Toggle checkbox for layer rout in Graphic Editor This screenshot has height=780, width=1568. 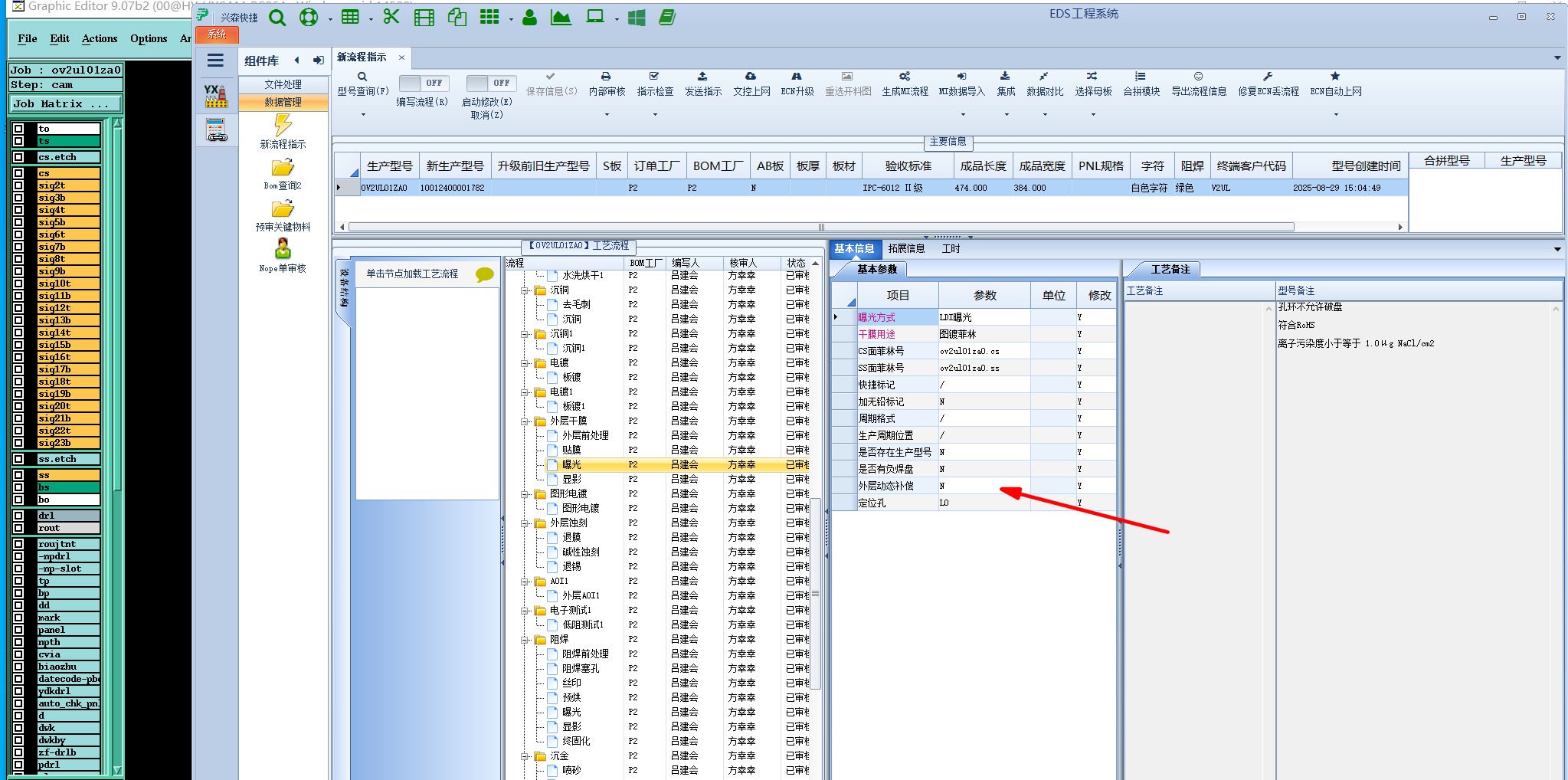pyautogui.click(x=18, y=528)
